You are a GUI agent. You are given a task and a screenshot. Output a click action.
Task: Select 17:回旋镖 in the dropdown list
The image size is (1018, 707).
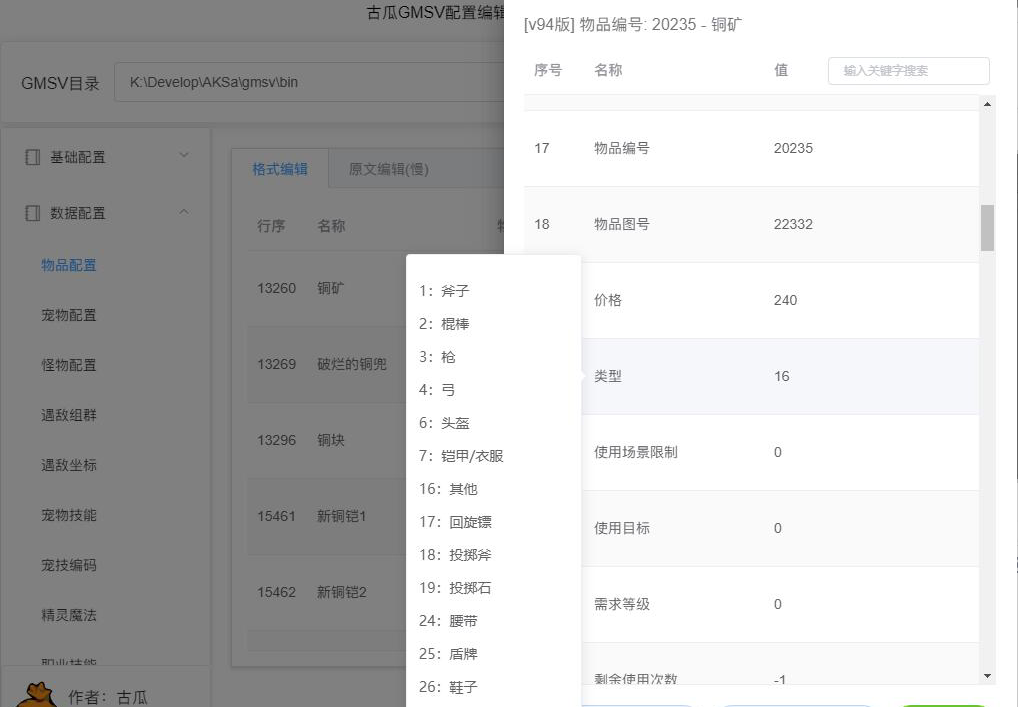[x=455, y=522]
